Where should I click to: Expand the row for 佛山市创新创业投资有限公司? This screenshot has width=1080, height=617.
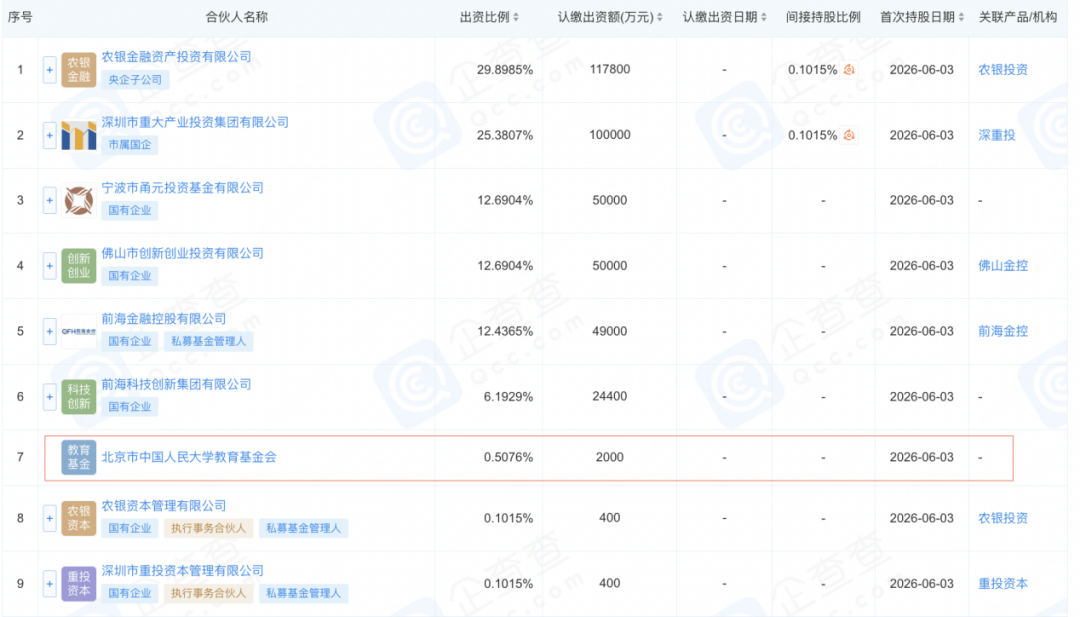50,266
